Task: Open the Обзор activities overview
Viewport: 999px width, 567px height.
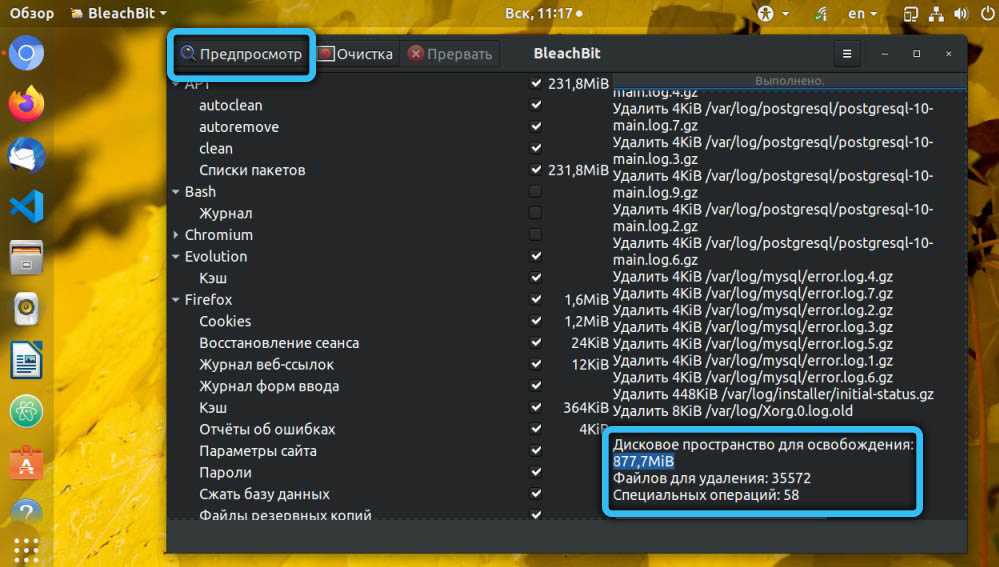Action: click(32, 14)
